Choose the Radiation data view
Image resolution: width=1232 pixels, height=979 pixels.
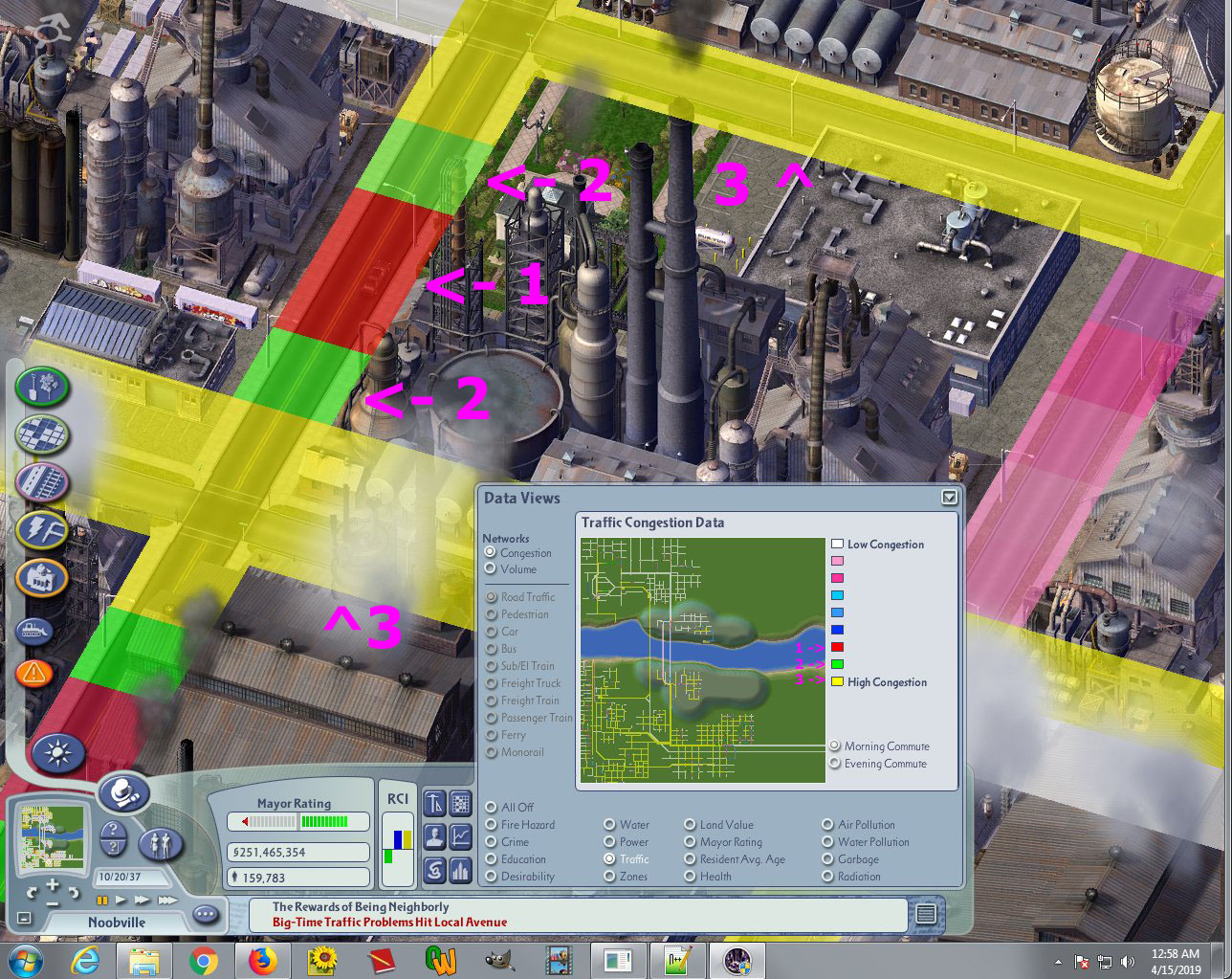pos(828,876)
